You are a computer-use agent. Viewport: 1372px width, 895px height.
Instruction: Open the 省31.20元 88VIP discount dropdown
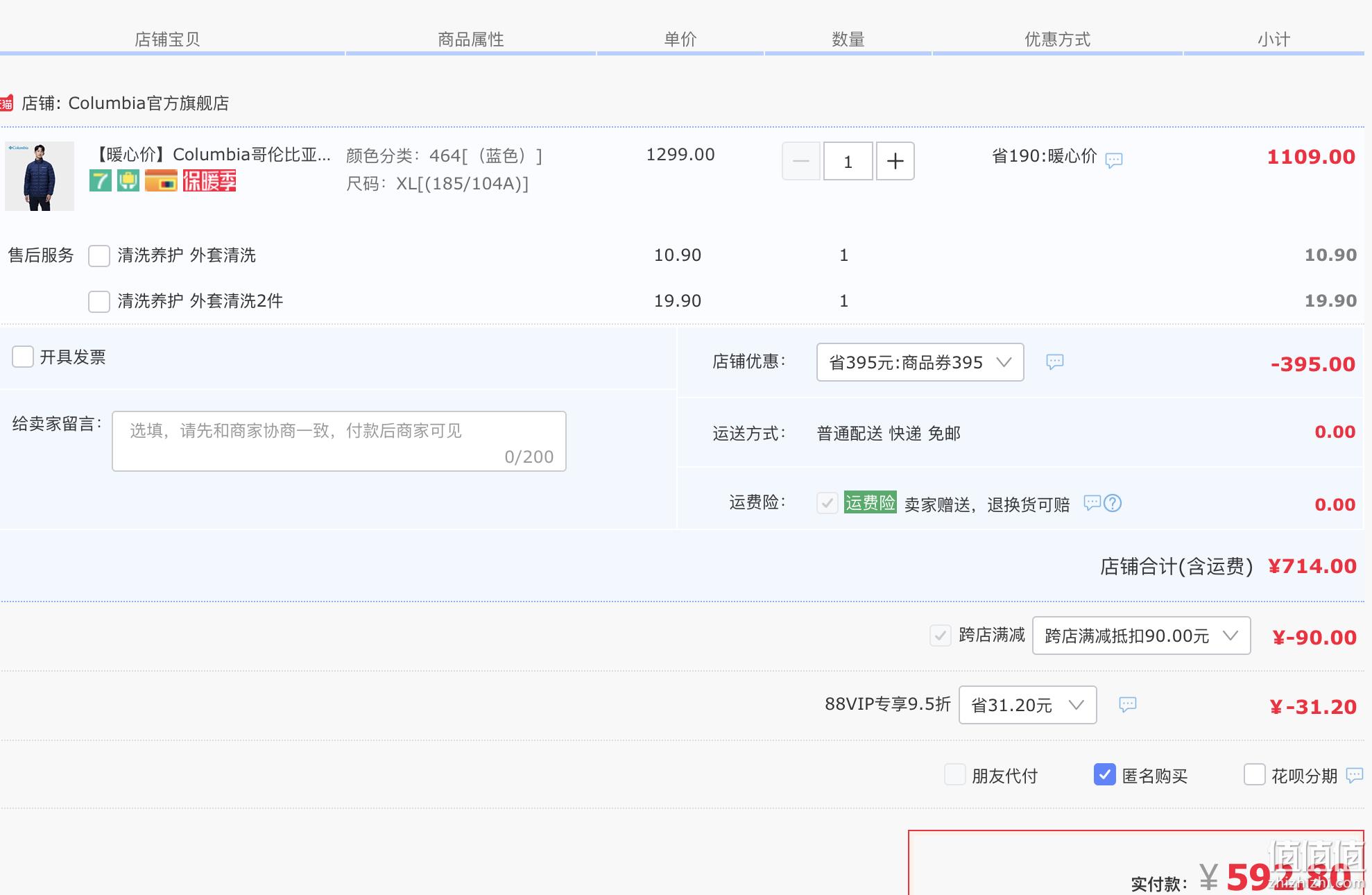(1028, 705)
